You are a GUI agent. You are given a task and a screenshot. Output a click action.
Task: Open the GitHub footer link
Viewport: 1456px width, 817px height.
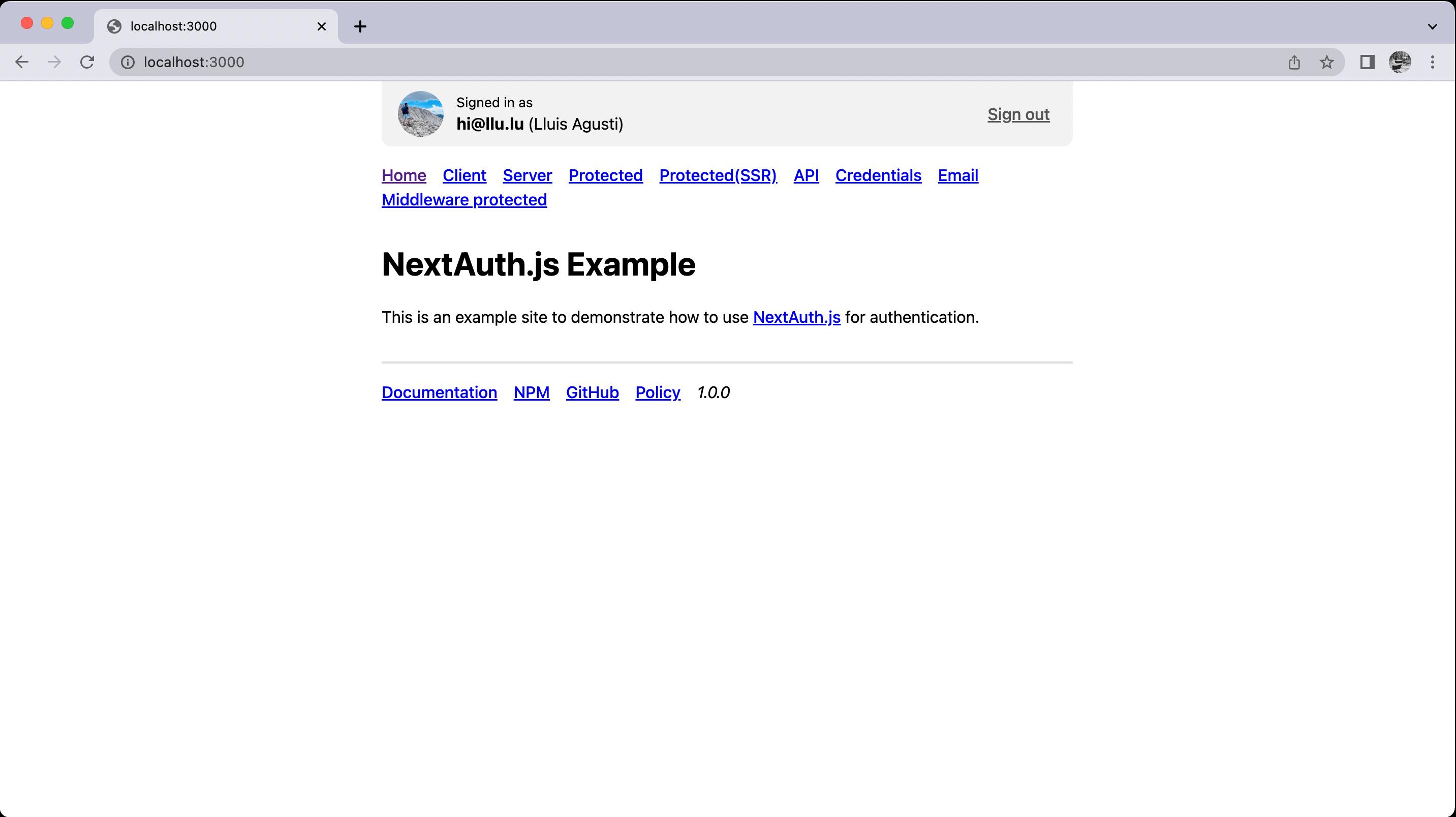(x=592, y=392)
